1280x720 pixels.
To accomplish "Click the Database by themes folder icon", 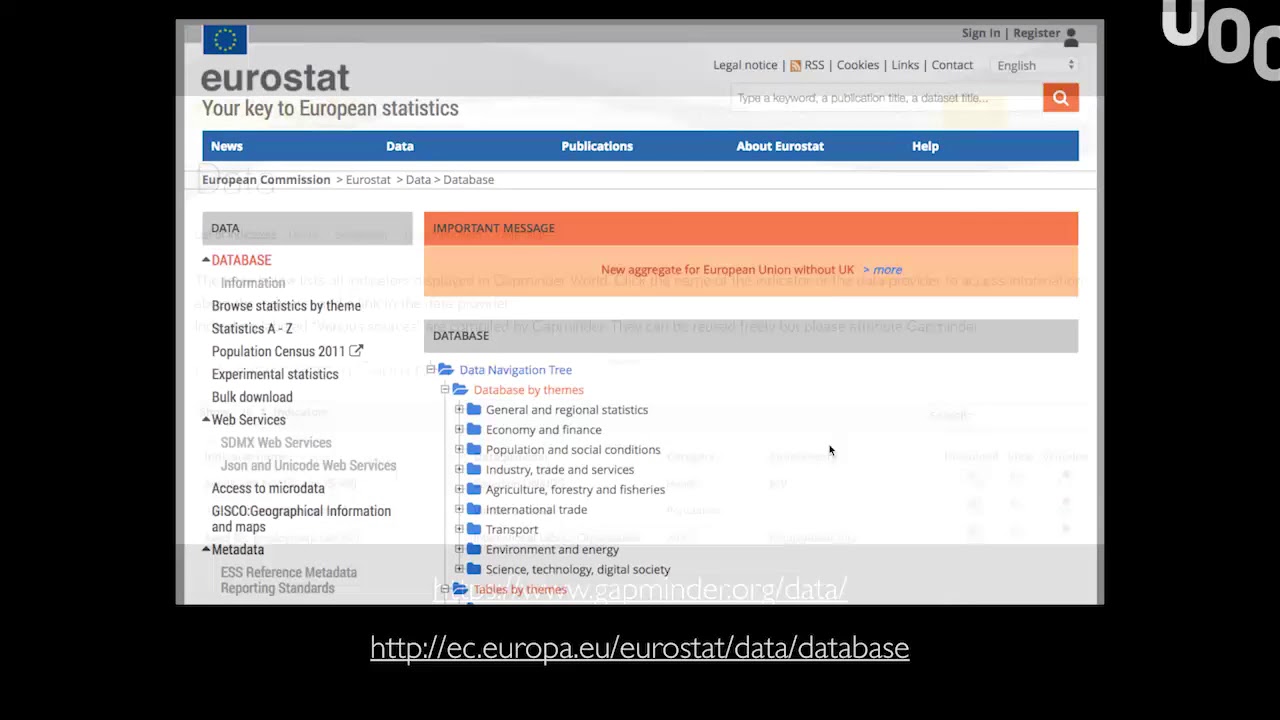I will tap(460, 390).
